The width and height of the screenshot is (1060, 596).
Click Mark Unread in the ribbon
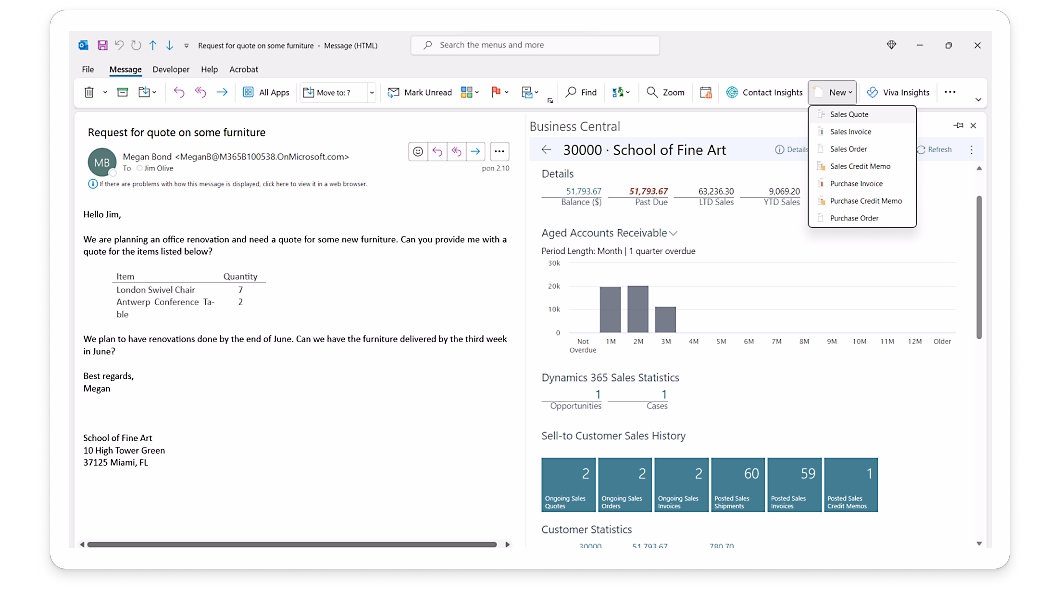pos(420,93)
